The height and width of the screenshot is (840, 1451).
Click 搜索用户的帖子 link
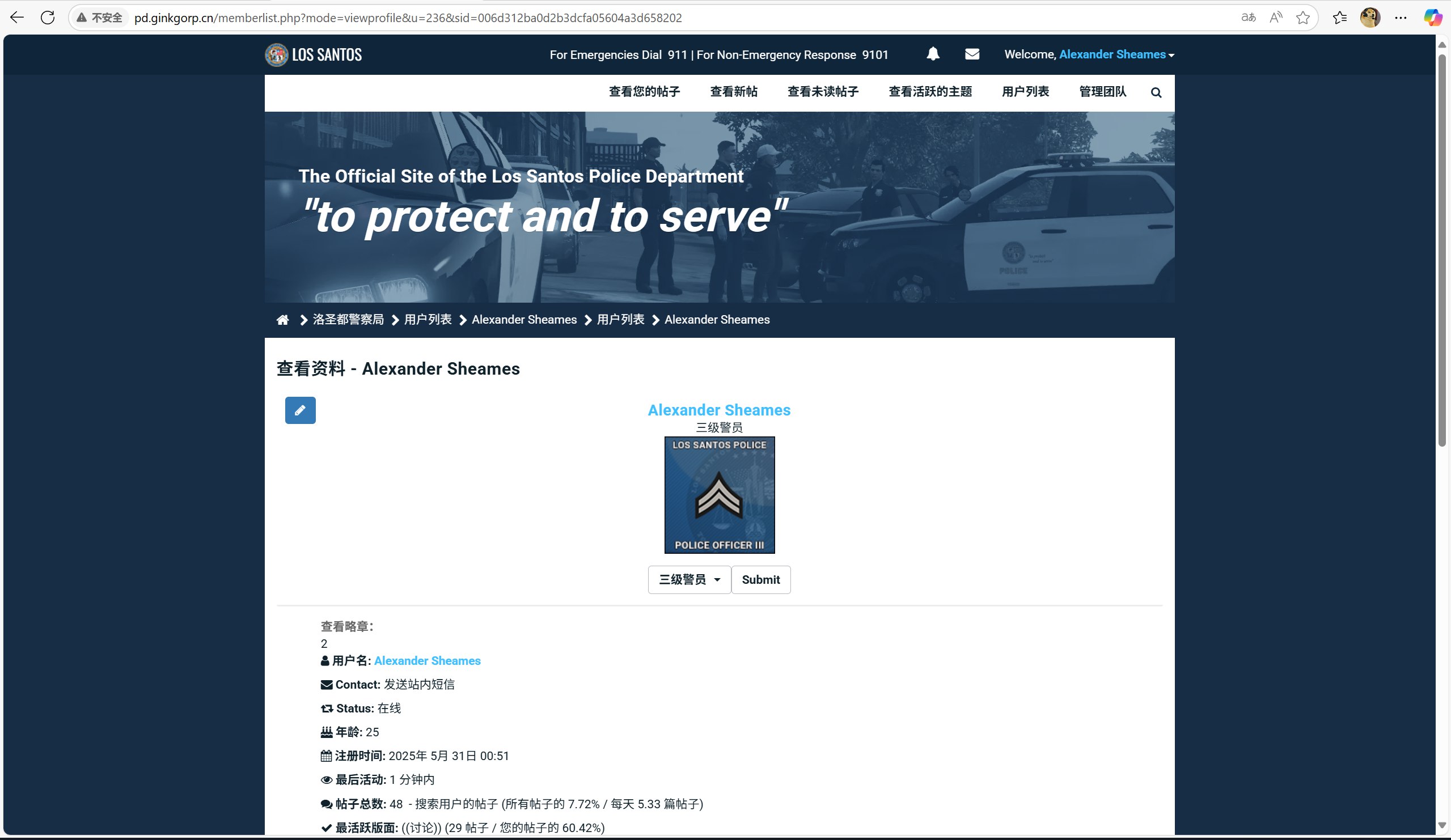(456, 804)
